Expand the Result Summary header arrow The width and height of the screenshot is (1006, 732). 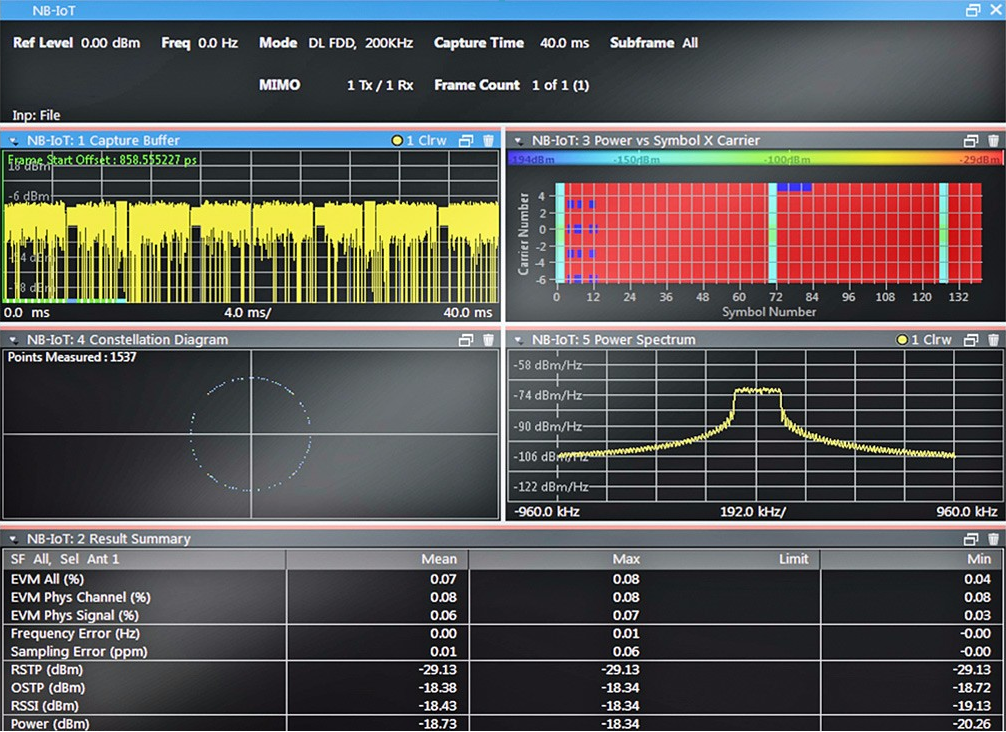coord(13,540)
